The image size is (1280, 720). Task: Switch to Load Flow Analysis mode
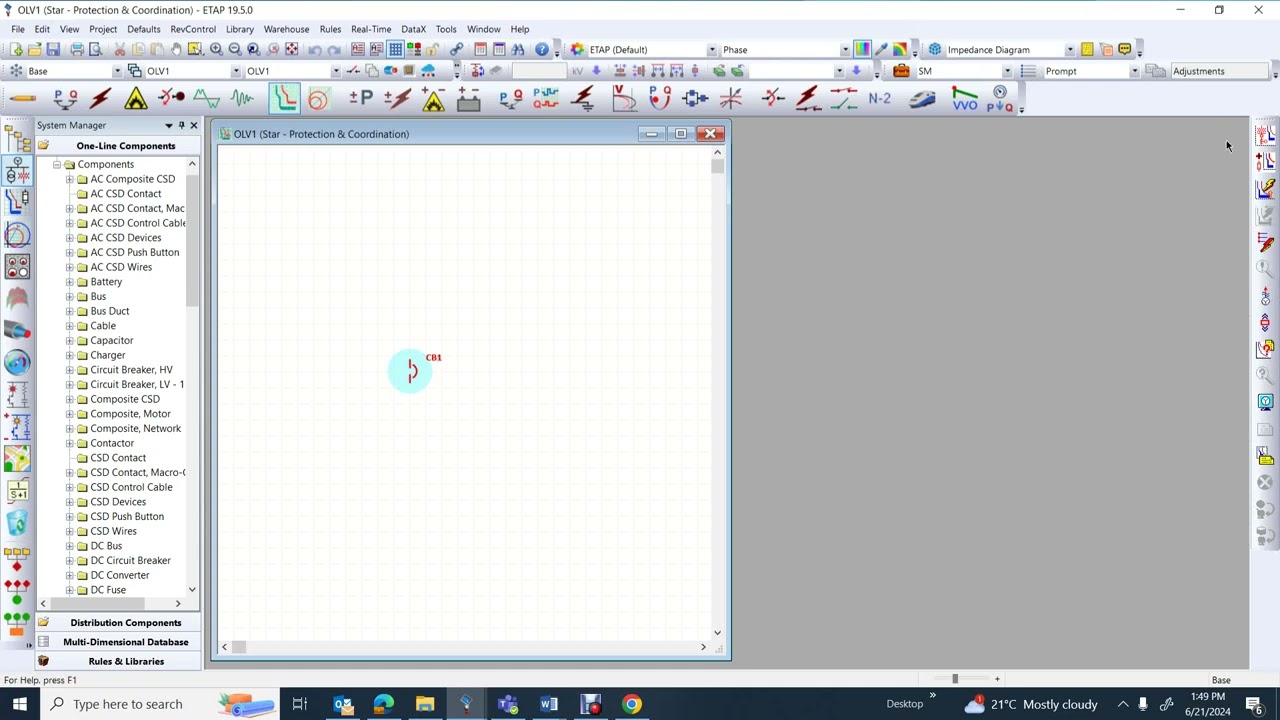tap(65, 98)
